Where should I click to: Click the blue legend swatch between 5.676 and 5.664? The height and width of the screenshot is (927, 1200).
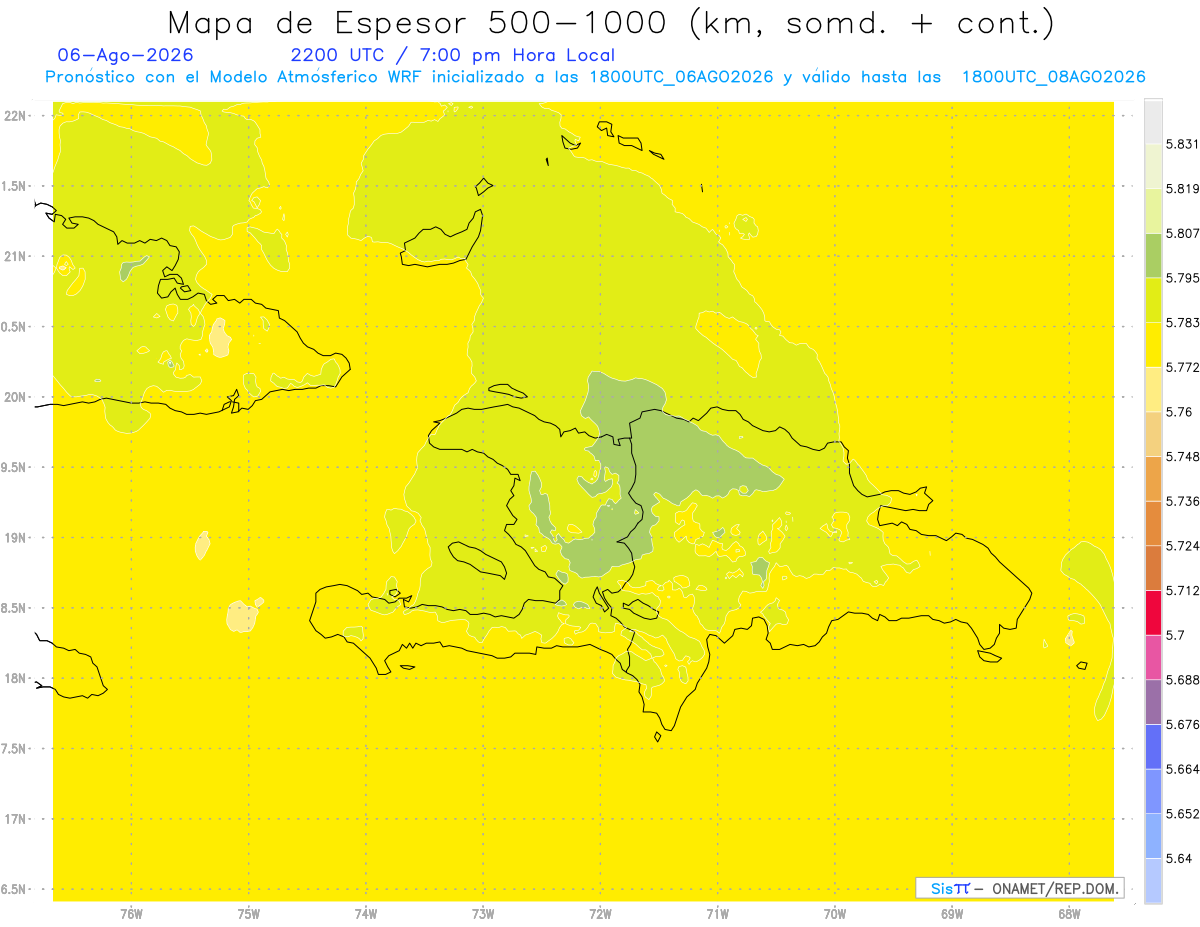click(1153, 746)
